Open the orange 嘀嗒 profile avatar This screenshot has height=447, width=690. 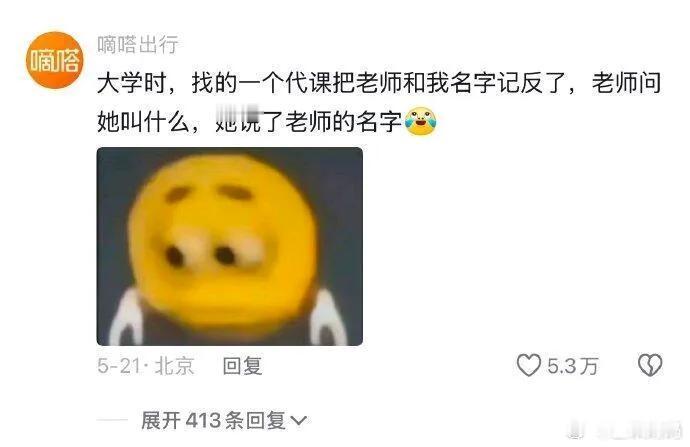[54, 60]
